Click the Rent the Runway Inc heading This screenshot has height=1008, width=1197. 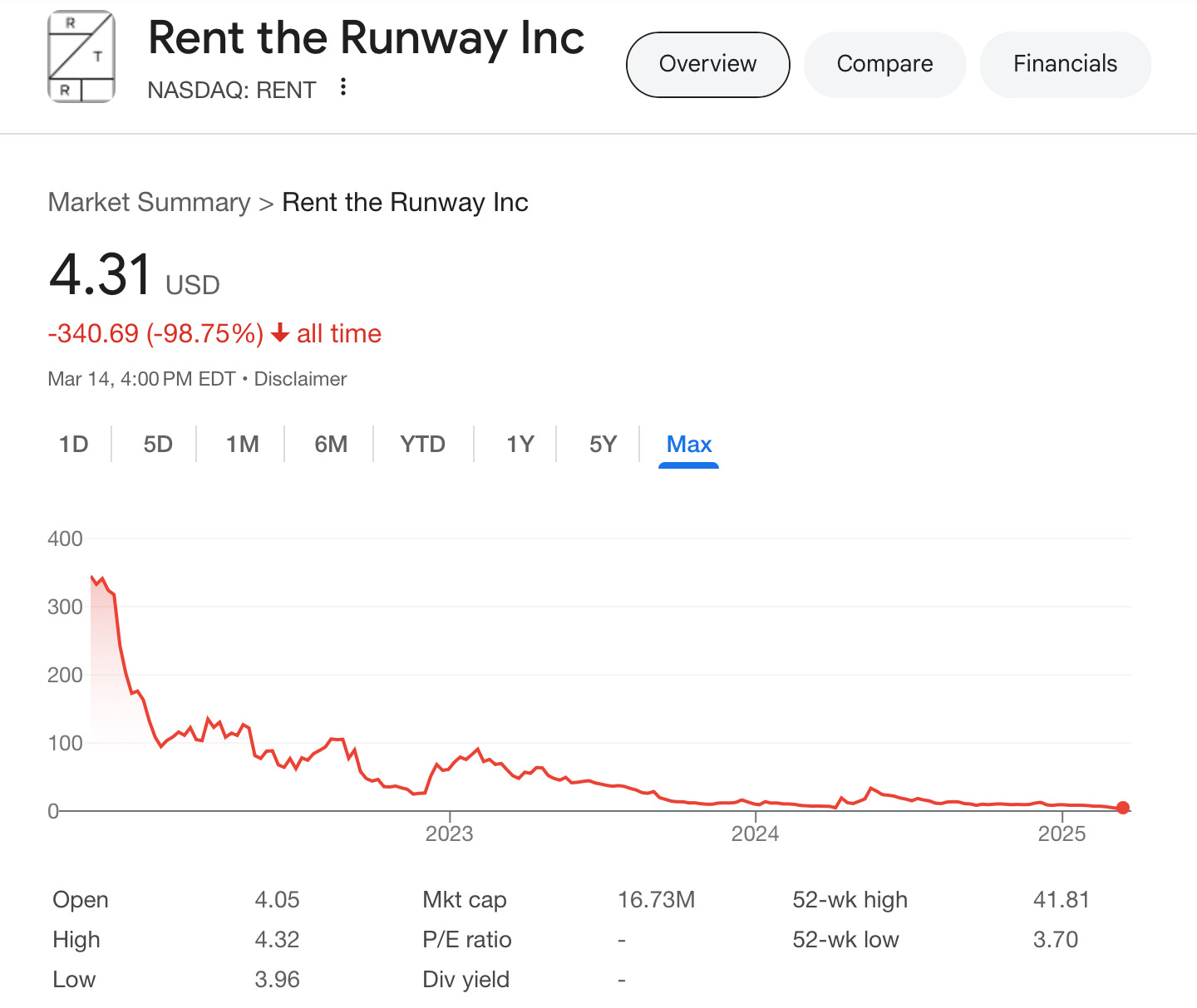point(367,38)
